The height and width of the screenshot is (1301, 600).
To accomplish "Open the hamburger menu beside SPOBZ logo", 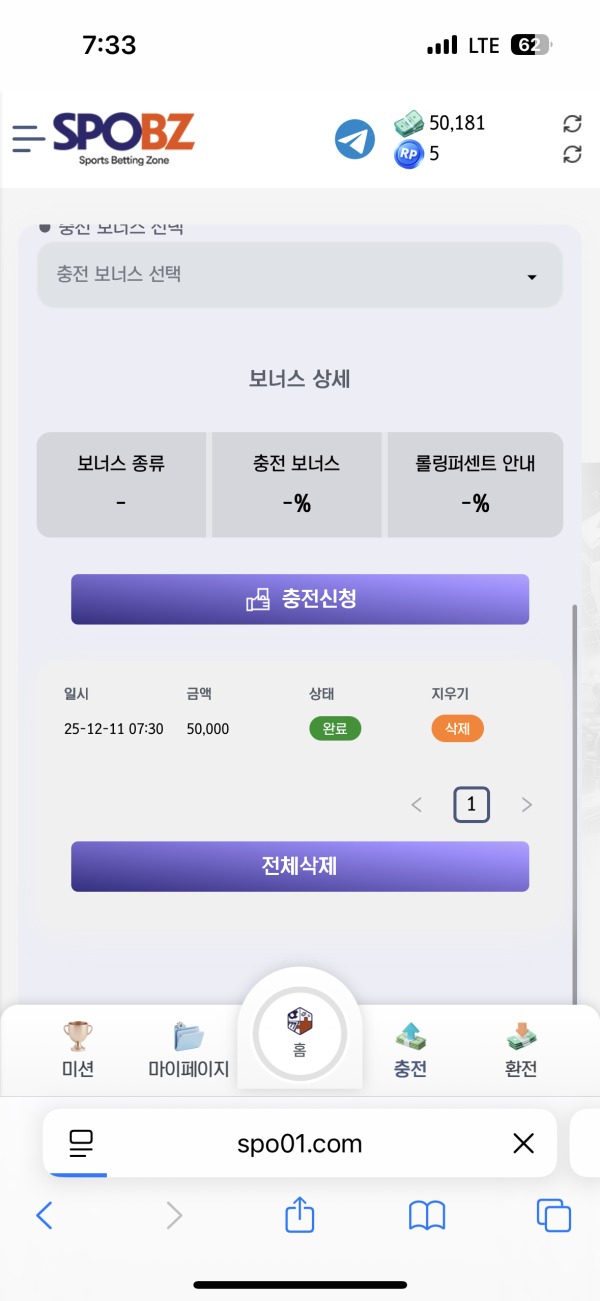I will [x=28, y=138].
